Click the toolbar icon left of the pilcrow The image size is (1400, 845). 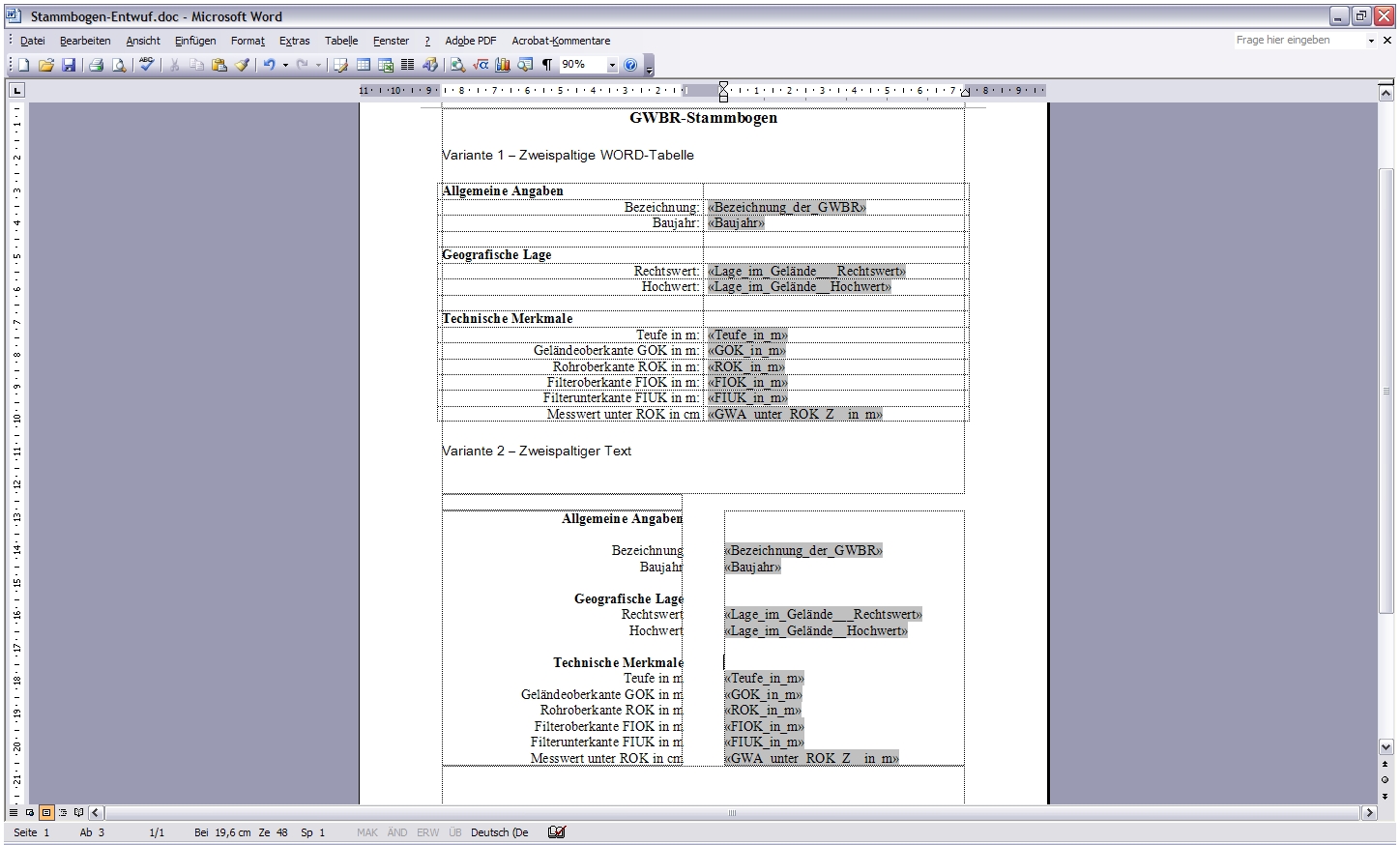pyautogui.click(x=525, y=65)
